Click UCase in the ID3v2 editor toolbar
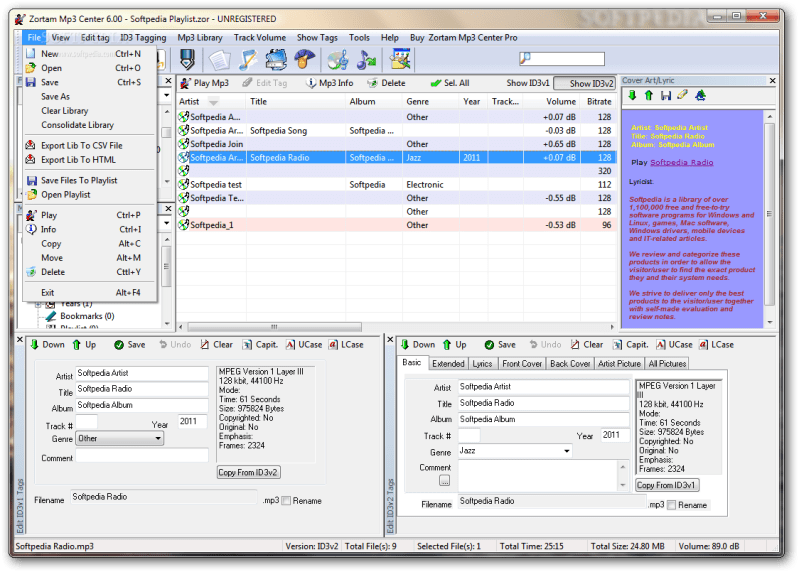 click(x=674, y=345)
